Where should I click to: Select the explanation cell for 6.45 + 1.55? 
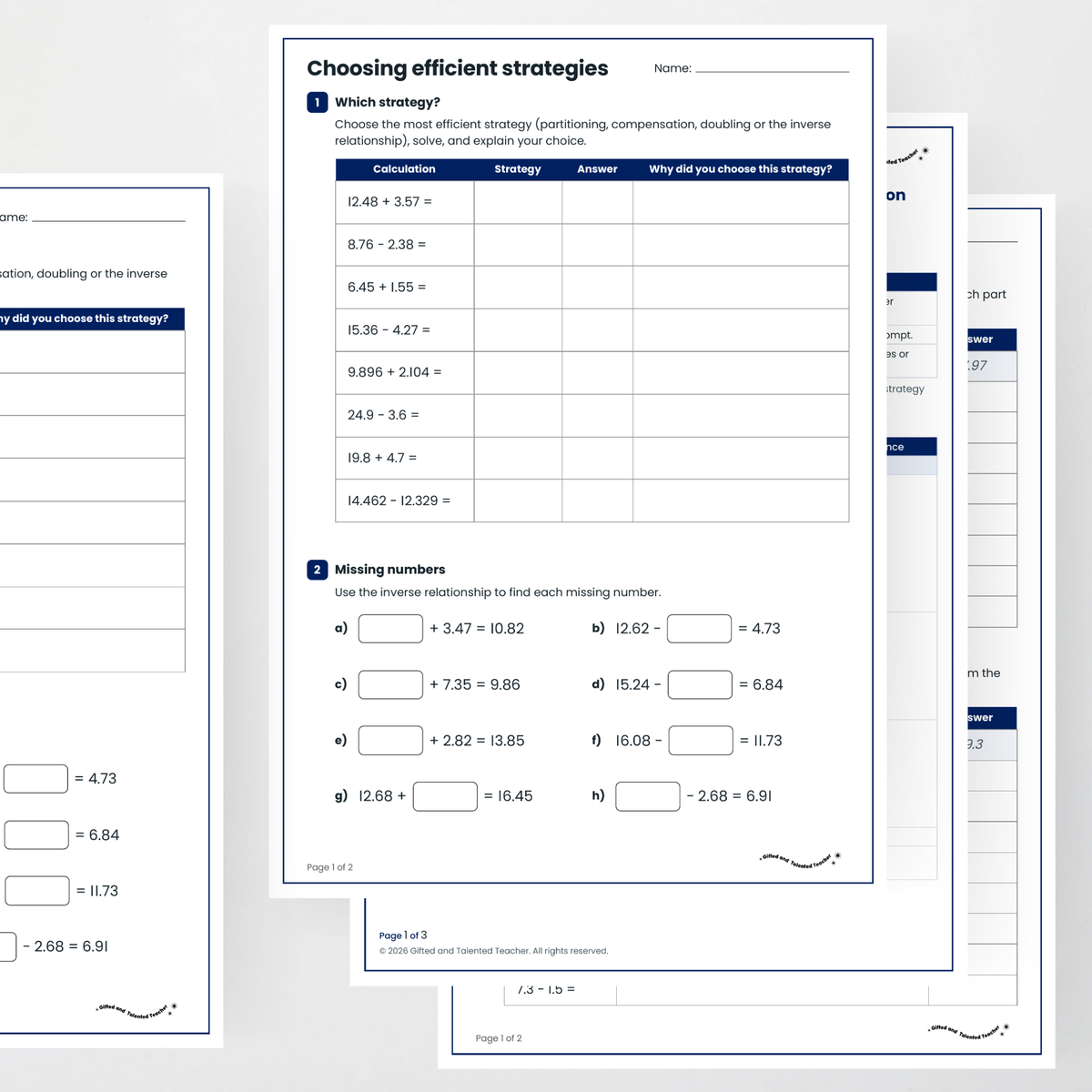click(x=741, y=288)
